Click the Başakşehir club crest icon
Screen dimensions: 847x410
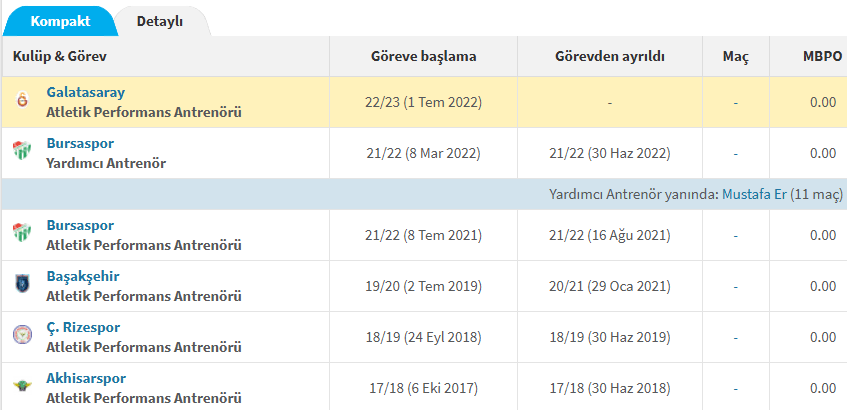[22, 285]
